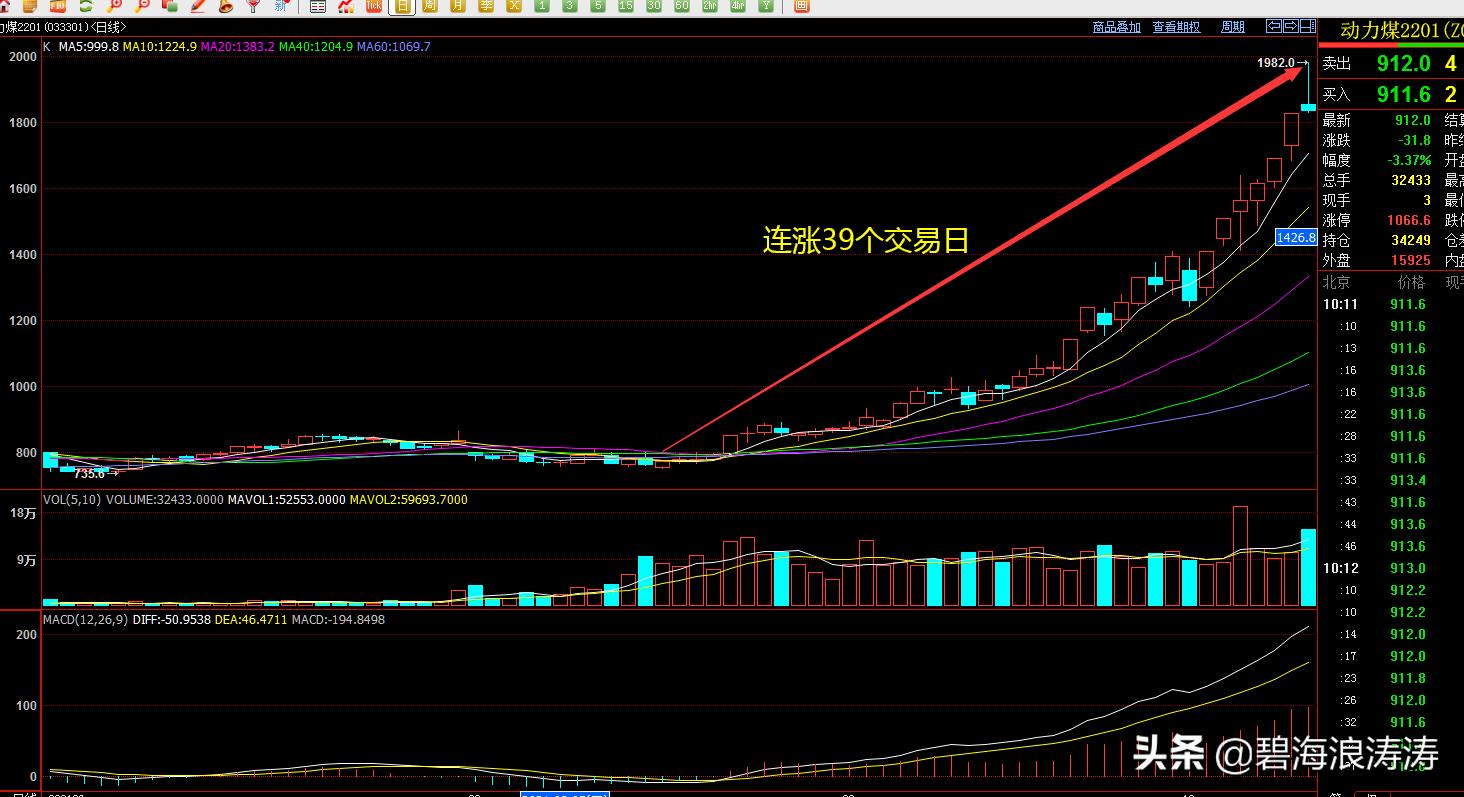Click the 买入 price 911.6

pyautogui.click(x=1403, y=95)
